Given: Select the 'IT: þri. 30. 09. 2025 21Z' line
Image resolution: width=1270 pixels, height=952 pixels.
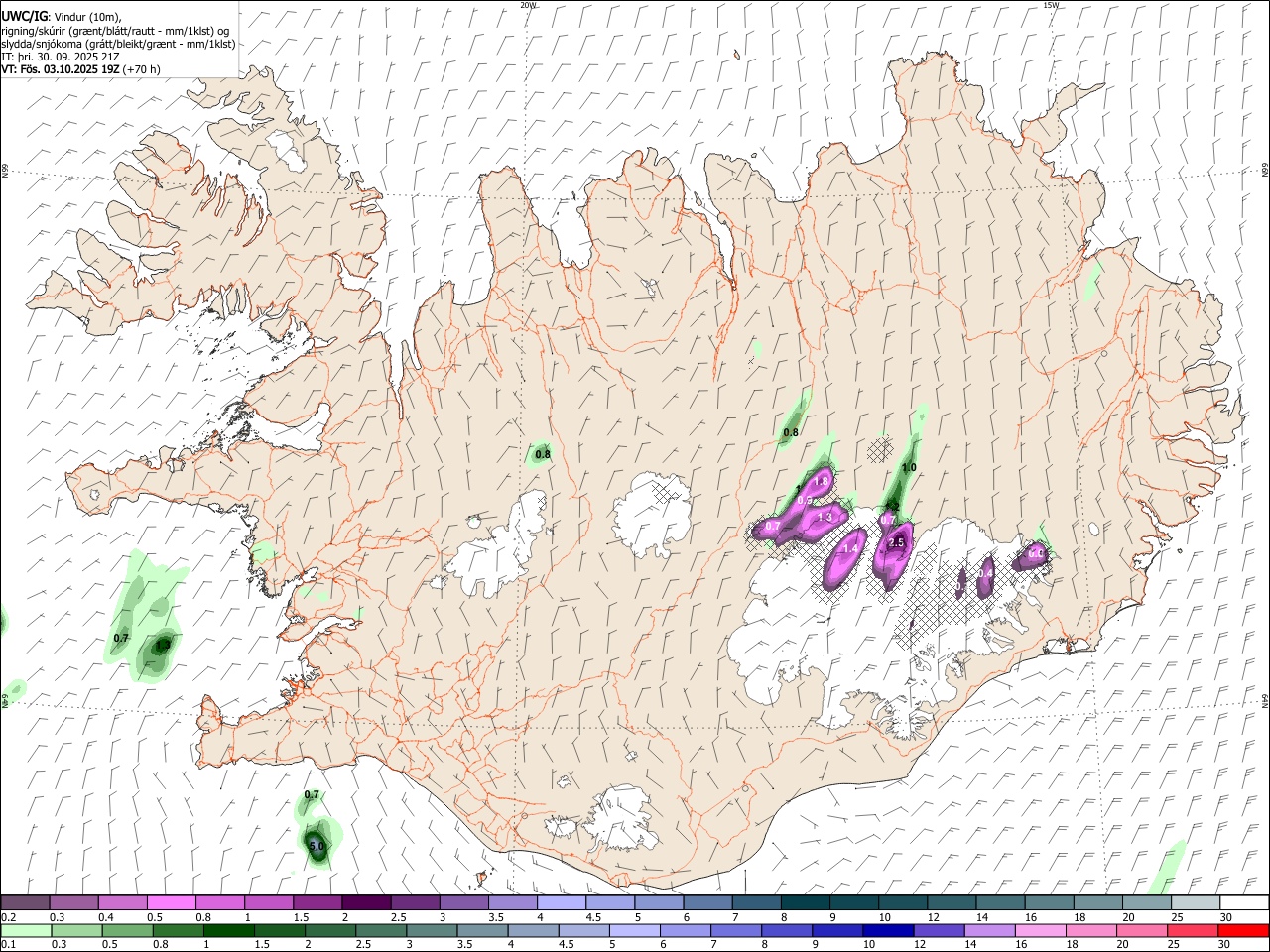Looking at the screenshot, I should coord(61,57).
